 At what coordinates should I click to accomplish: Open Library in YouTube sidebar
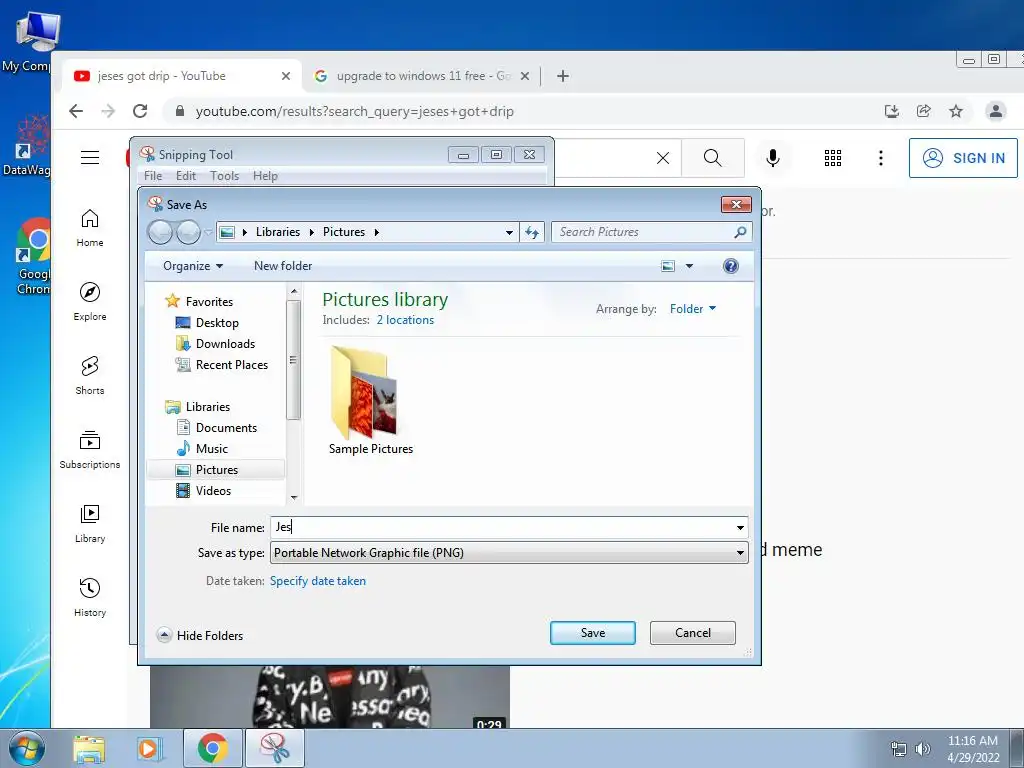click(89, 523)
